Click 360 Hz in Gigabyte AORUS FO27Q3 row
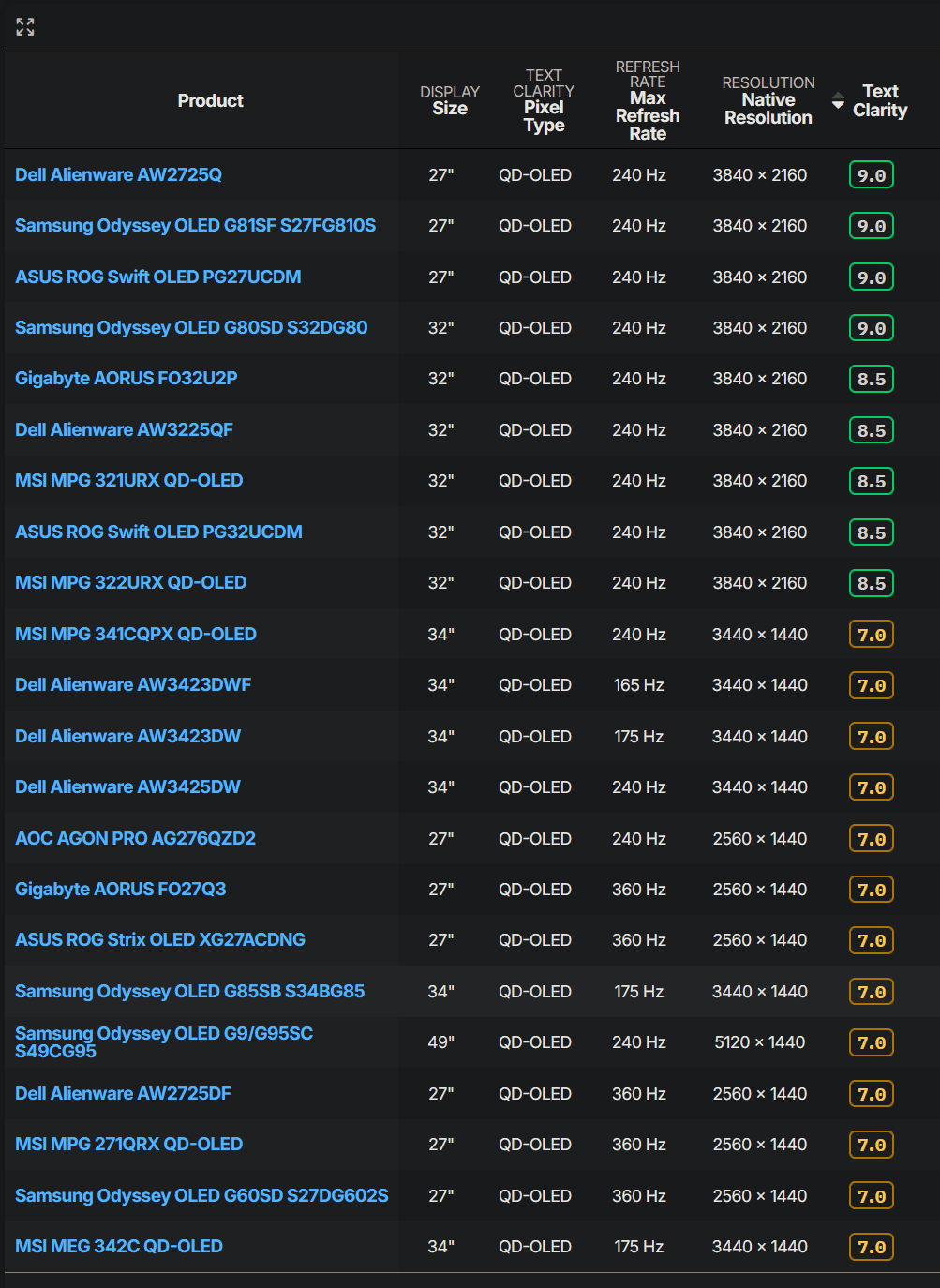 [639, 889]
